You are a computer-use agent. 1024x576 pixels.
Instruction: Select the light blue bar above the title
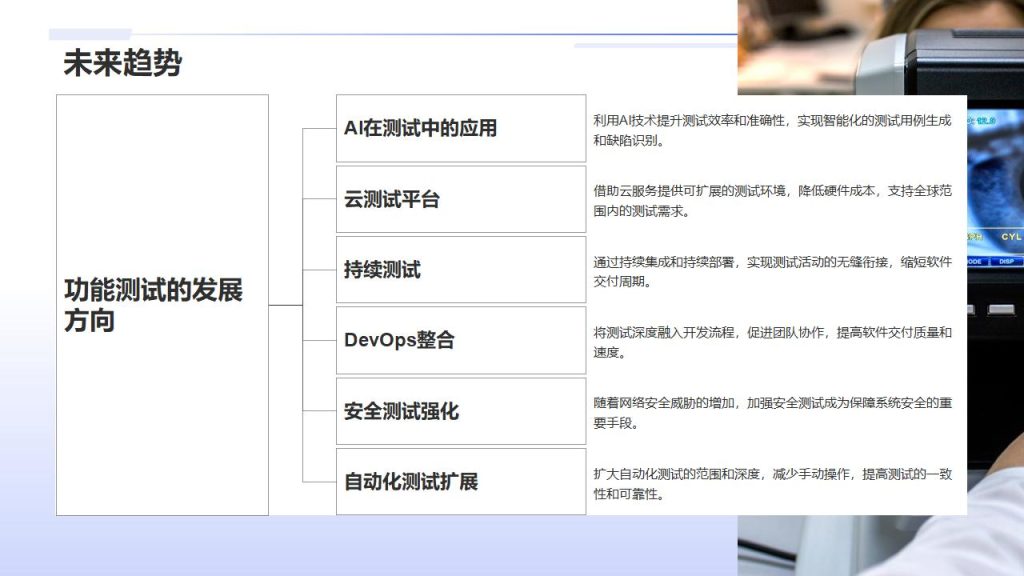pos(90,34)
